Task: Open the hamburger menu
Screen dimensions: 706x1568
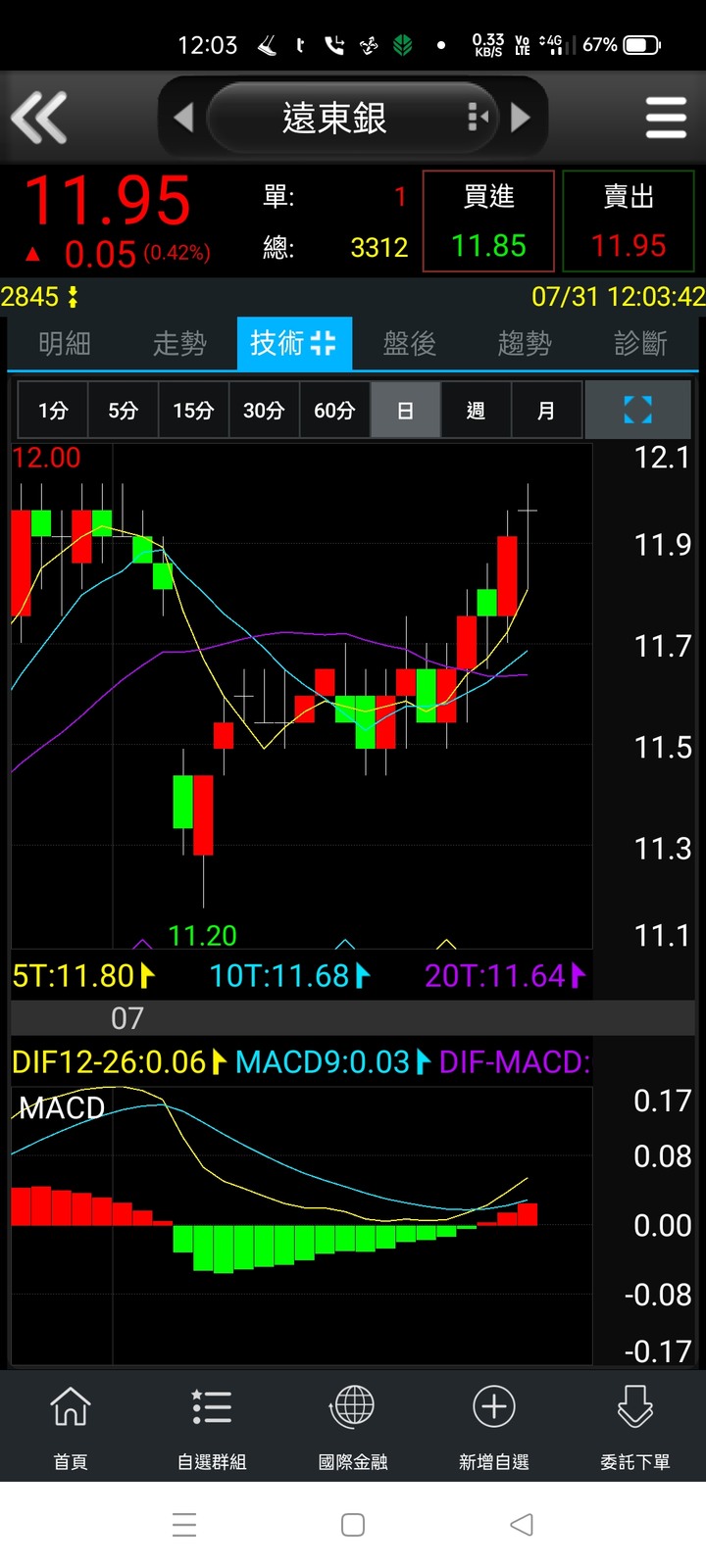Action: 666,118
